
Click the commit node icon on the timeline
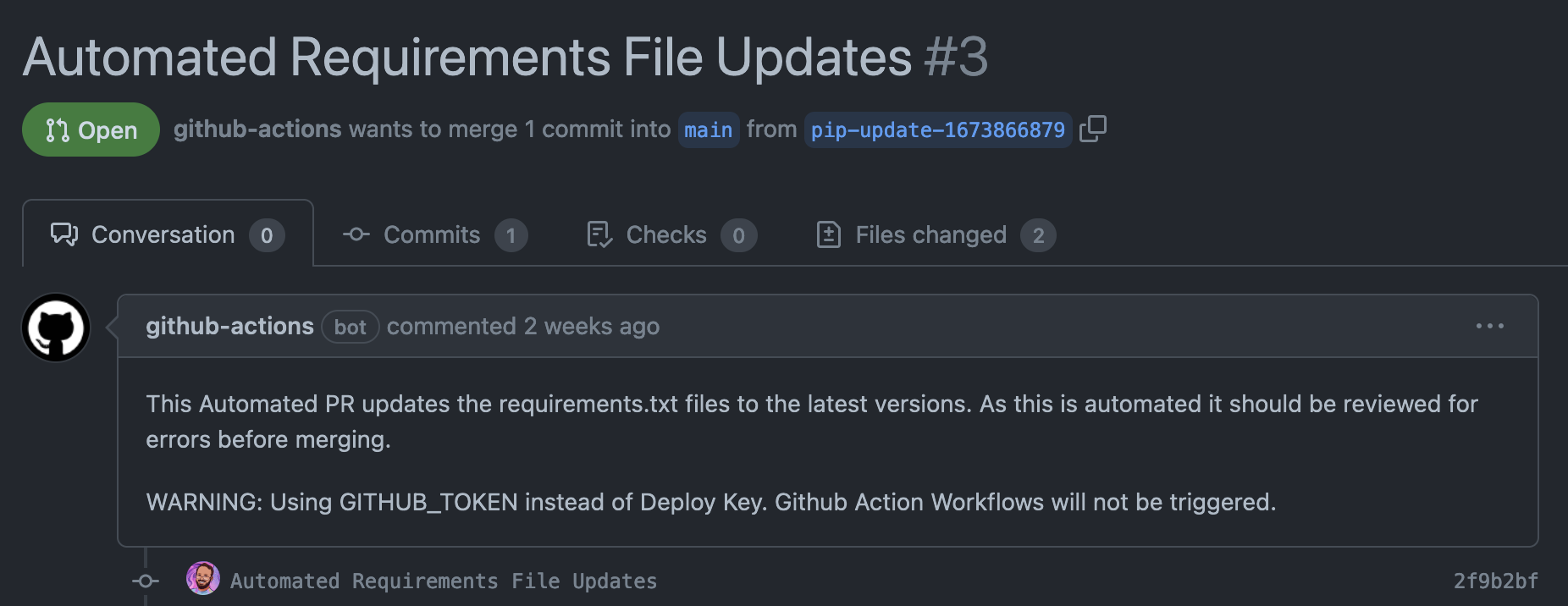pyautogui.click(x=145, y=581)
